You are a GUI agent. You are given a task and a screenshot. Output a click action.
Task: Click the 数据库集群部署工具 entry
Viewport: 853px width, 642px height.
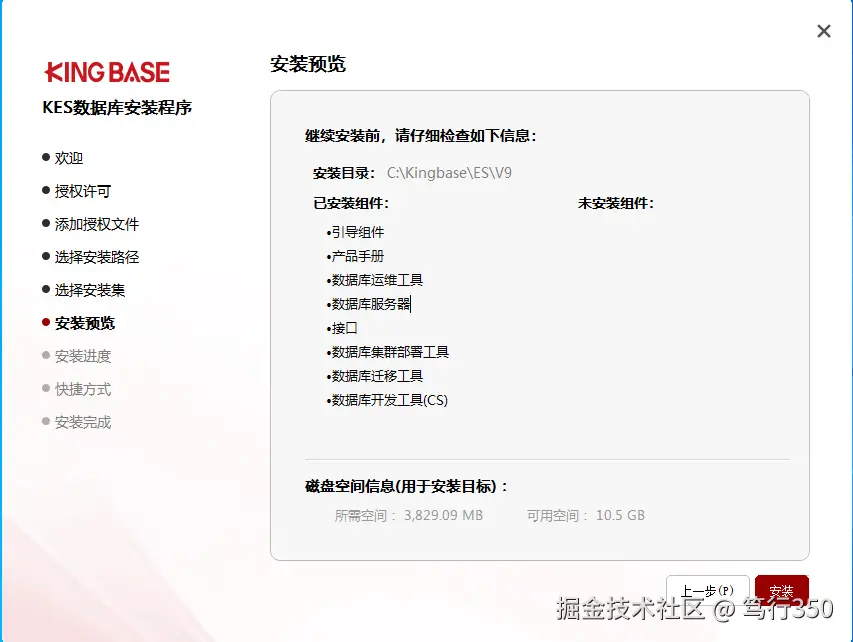[x=388, y=352]
